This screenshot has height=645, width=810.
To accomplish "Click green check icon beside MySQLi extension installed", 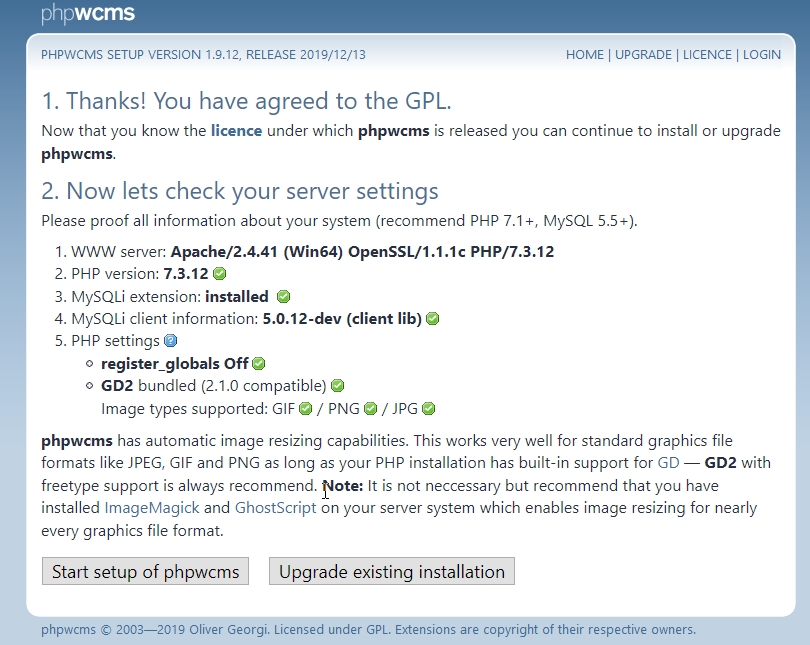I will click(284, 296).
